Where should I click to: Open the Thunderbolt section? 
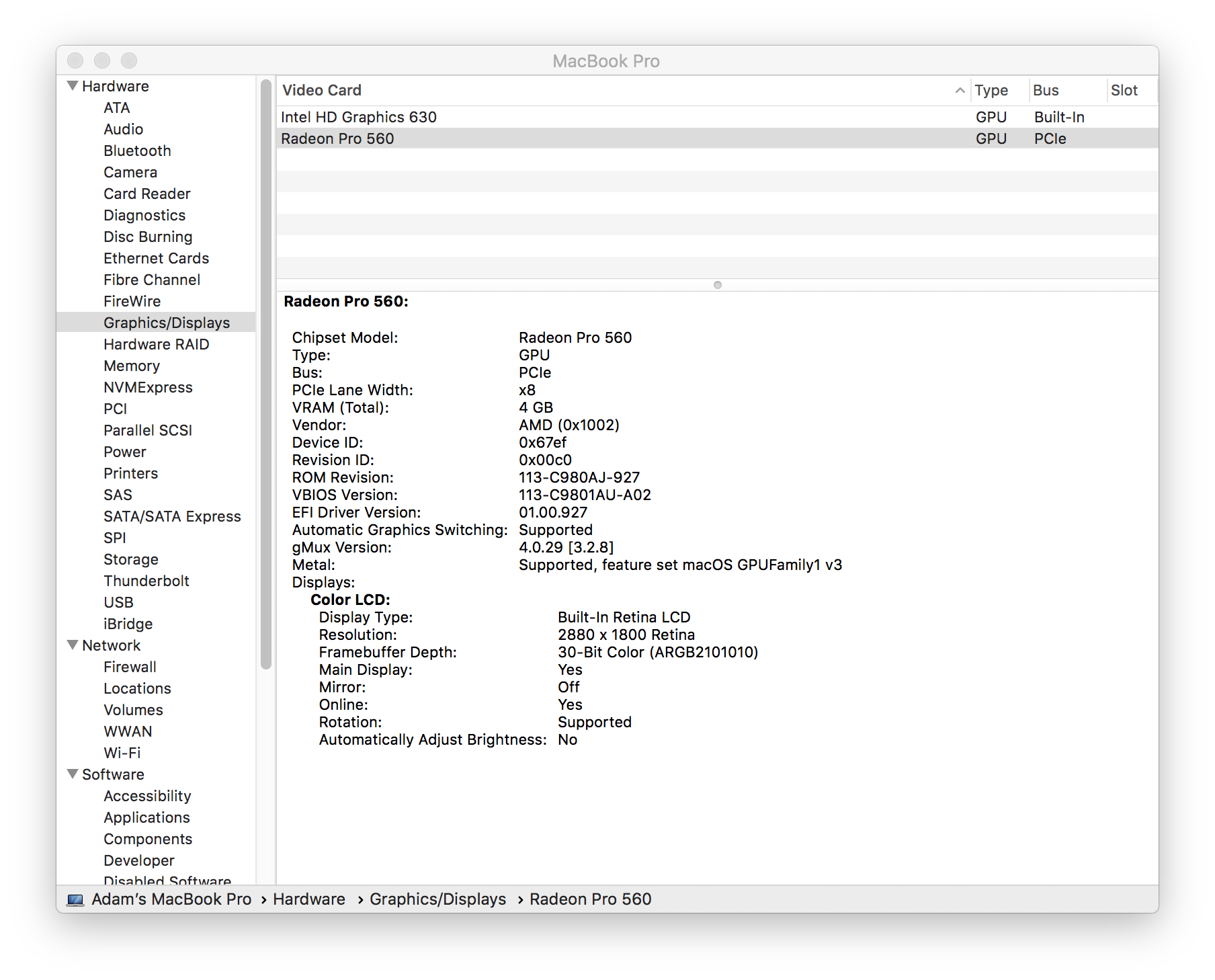(x=146, y=581)
